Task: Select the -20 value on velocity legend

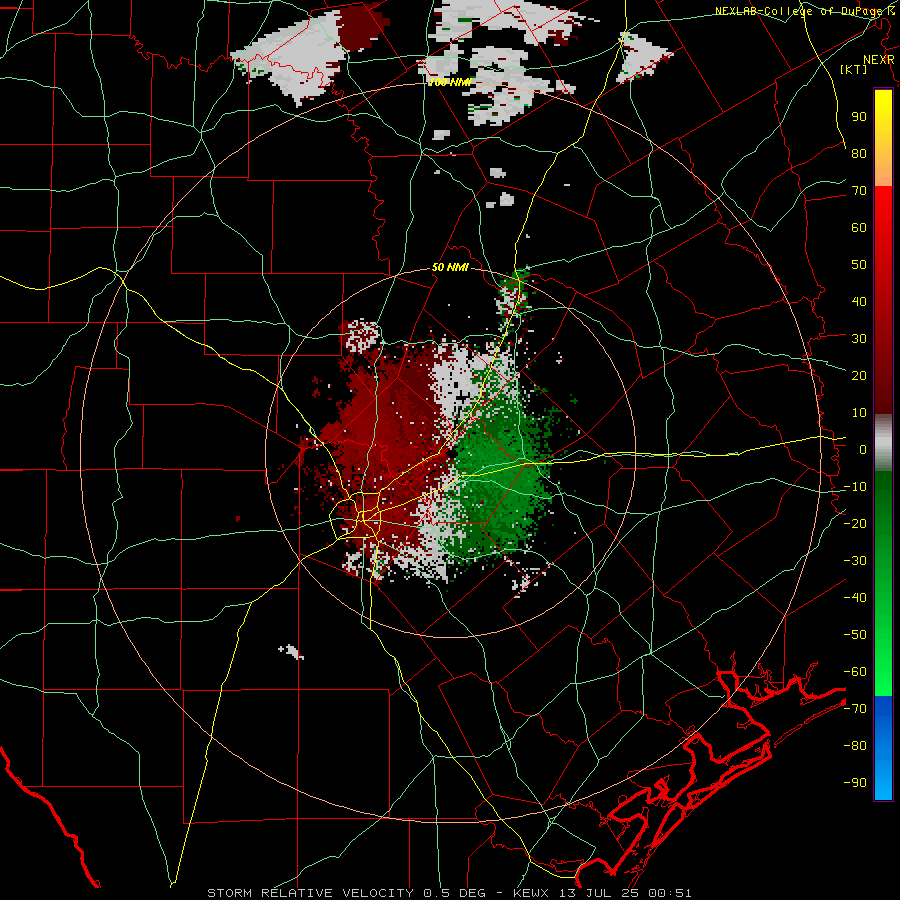Action: click(x=855, y=524)
